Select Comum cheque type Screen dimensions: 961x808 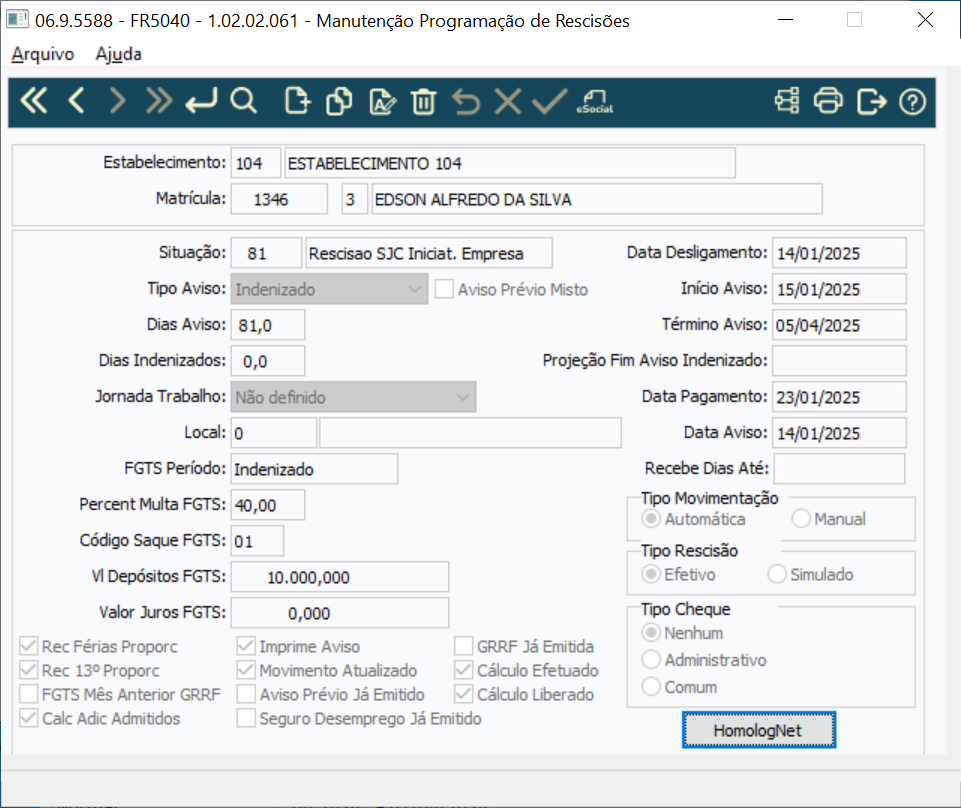651,687
